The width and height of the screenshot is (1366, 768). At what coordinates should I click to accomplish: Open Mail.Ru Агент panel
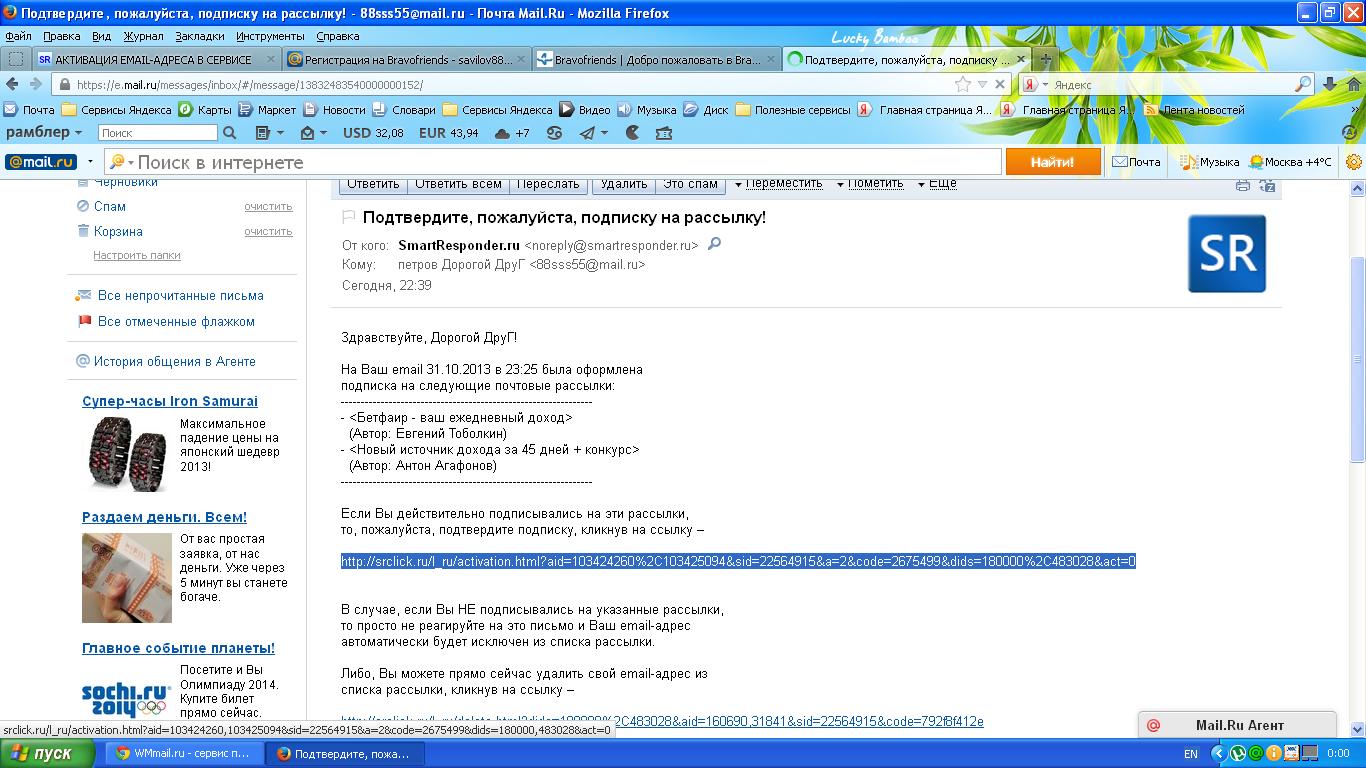pyautogui.click(x=1238, y=725)
